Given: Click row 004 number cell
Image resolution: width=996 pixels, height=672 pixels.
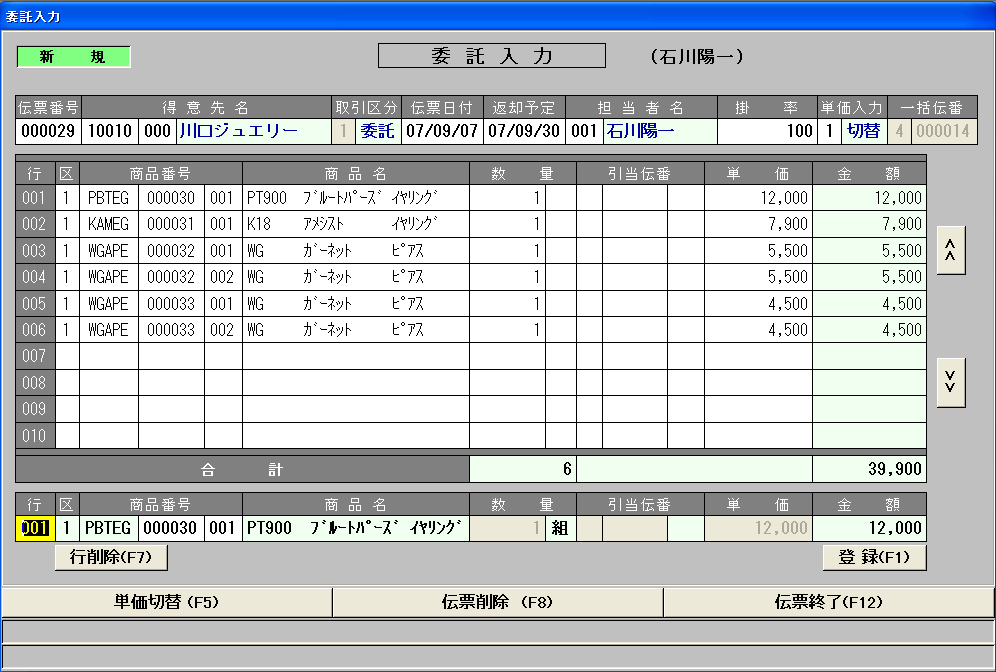Looking at the screenshot, I should coord(35,277).
